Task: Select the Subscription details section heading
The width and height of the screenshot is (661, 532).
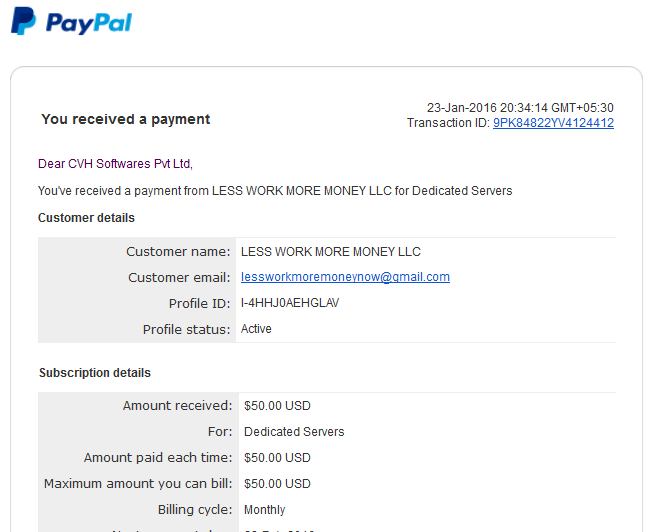Action: click(95, 373)
